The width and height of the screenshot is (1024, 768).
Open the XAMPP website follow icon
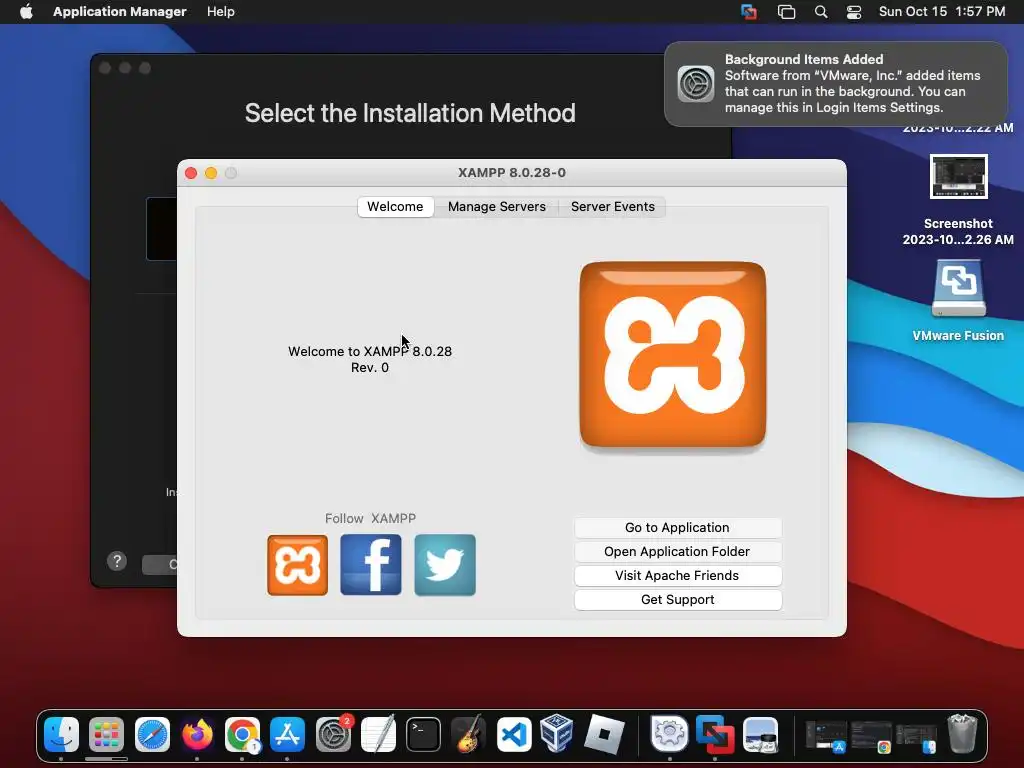(297, 565)
